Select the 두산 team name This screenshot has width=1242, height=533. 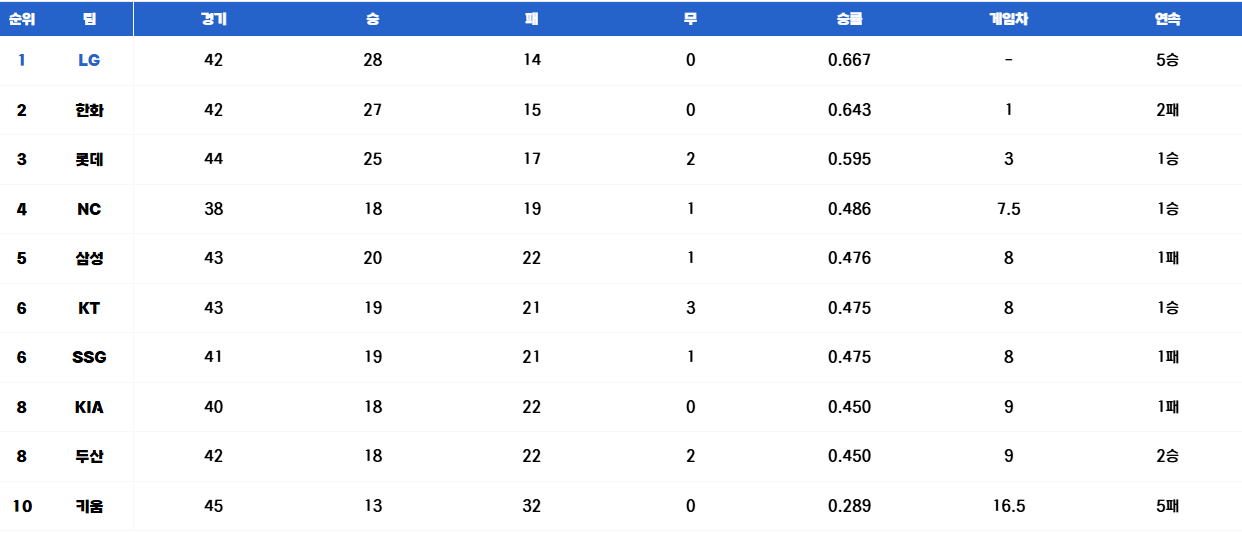(89, 456)
